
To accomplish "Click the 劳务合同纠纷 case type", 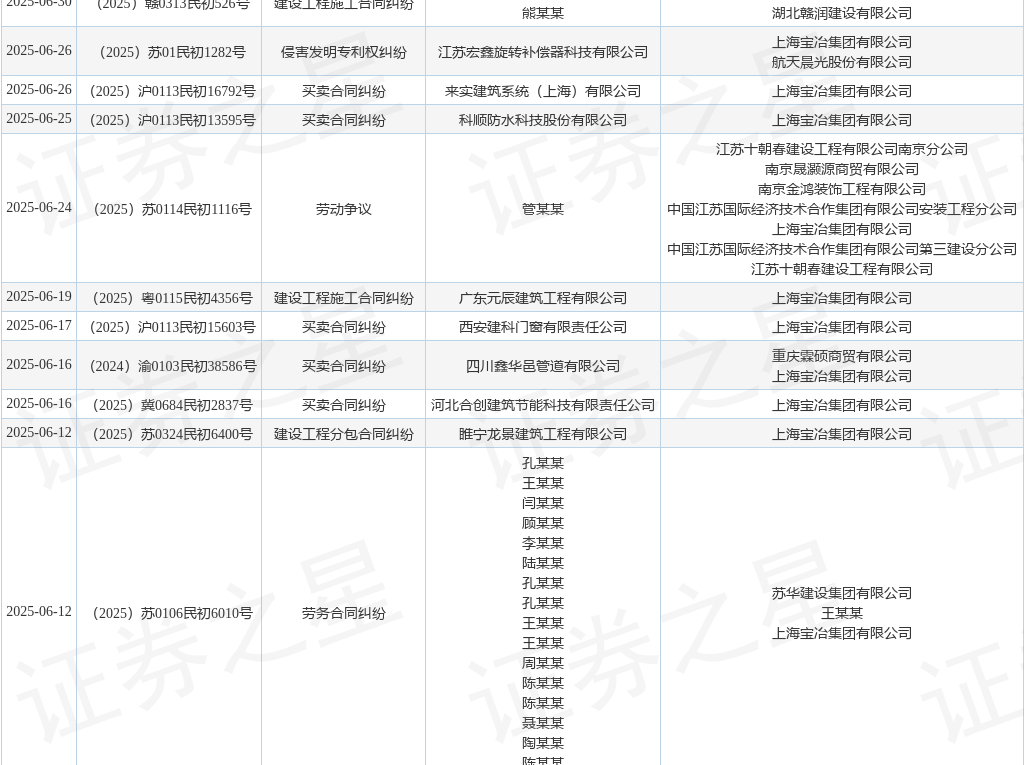I will (x=344, y=613).
